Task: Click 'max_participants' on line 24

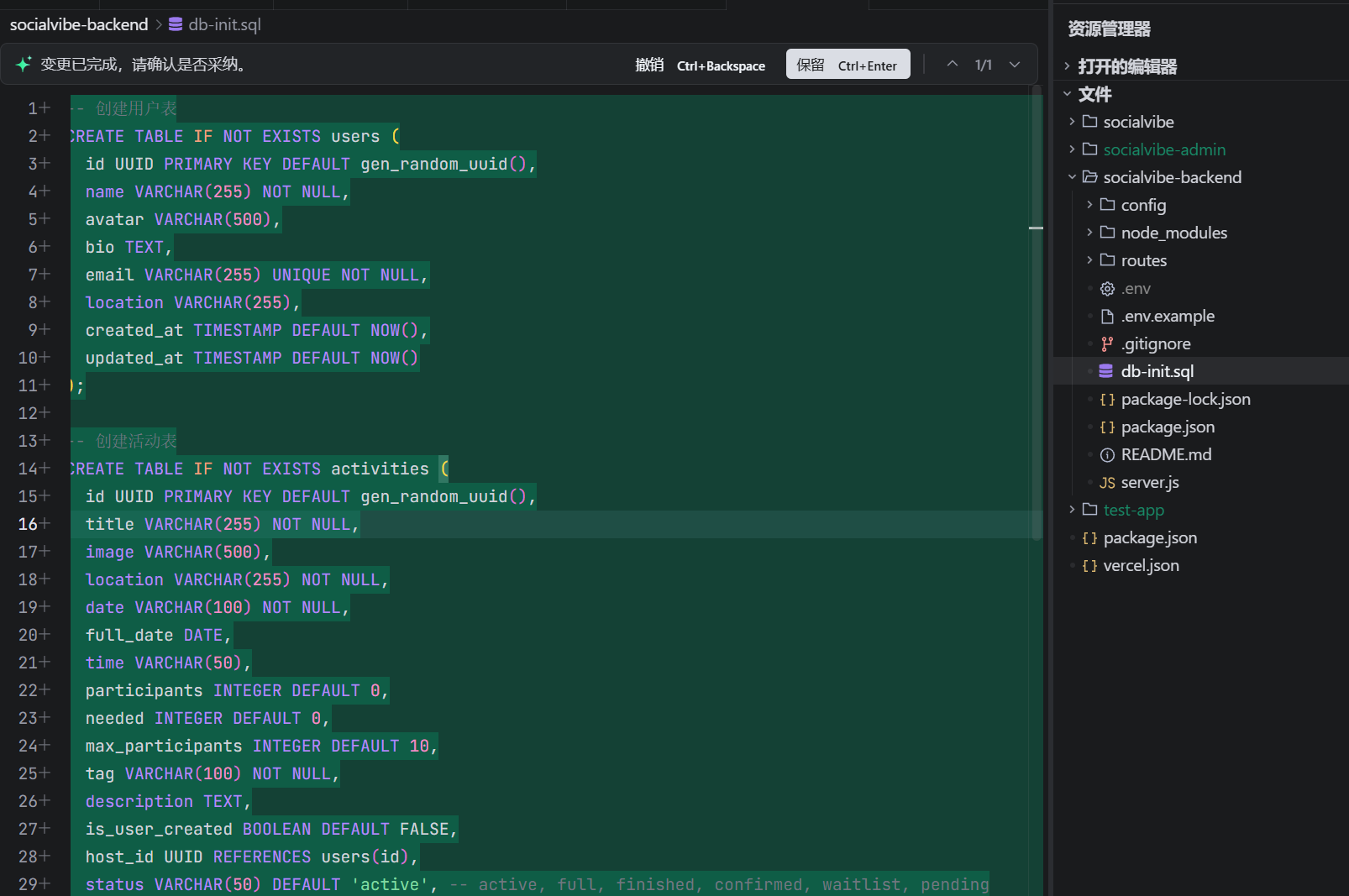Action: (164, 746)
